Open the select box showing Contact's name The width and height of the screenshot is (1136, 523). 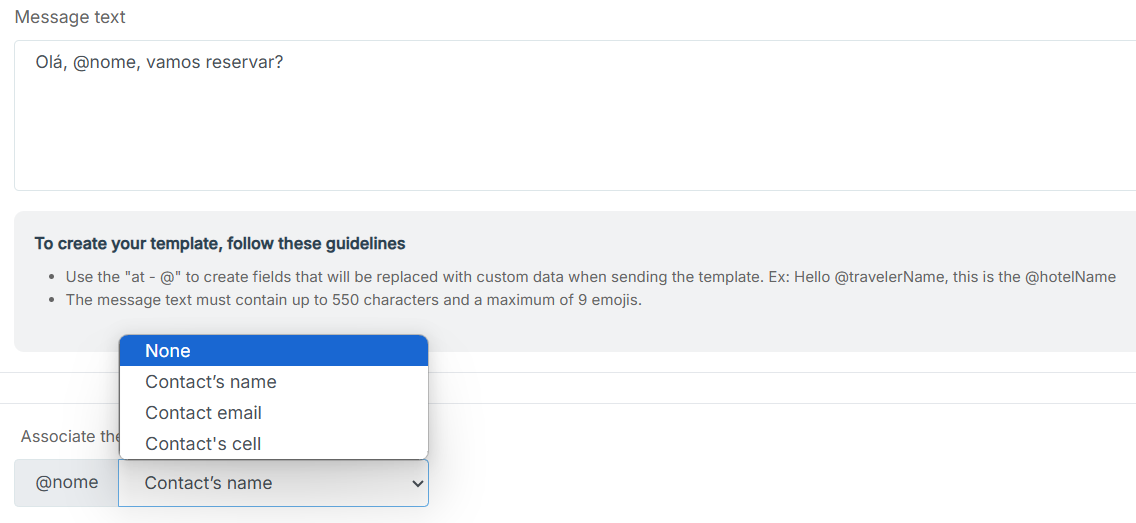tap(273, 483)
